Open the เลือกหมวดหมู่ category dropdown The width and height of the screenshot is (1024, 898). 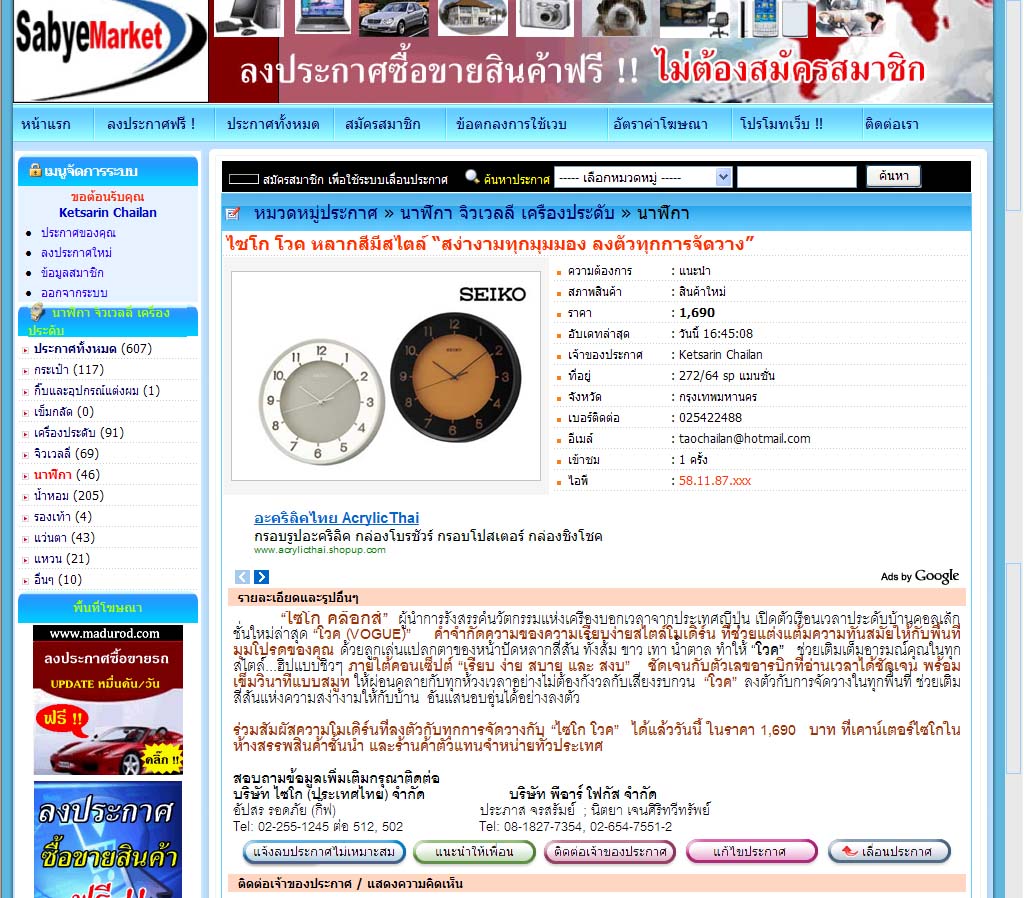click(643, 177)
